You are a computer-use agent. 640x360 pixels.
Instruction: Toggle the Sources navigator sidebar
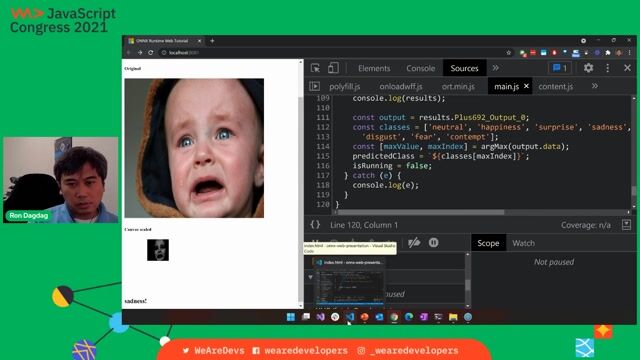pyautogui.click(x=314, y=86)
